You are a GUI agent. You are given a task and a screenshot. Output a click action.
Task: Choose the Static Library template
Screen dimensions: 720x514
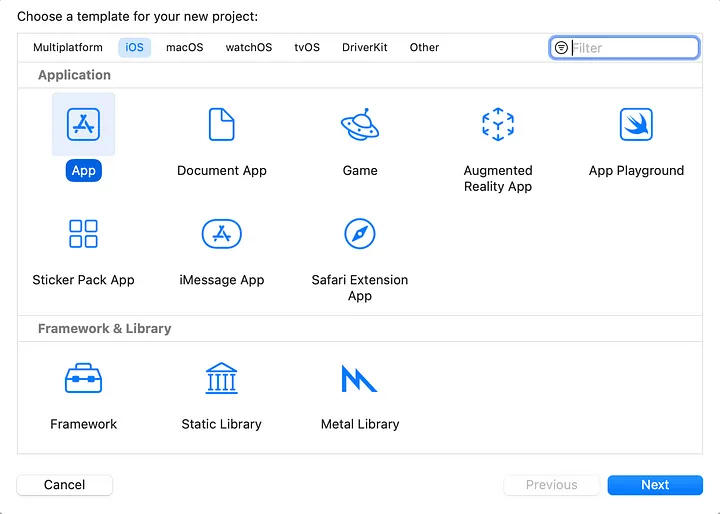(x=221, y=379)
